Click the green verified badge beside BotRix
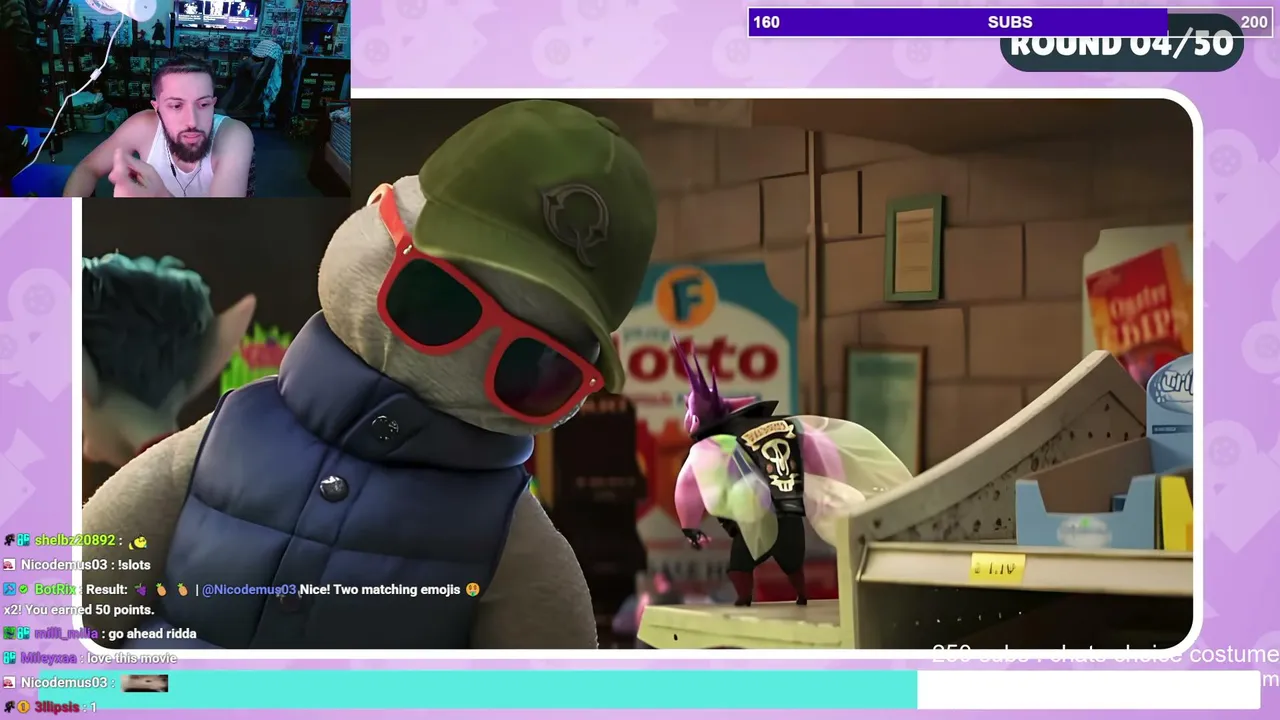The width and height of the screenshot is (1280, 720). pos(24,589)
